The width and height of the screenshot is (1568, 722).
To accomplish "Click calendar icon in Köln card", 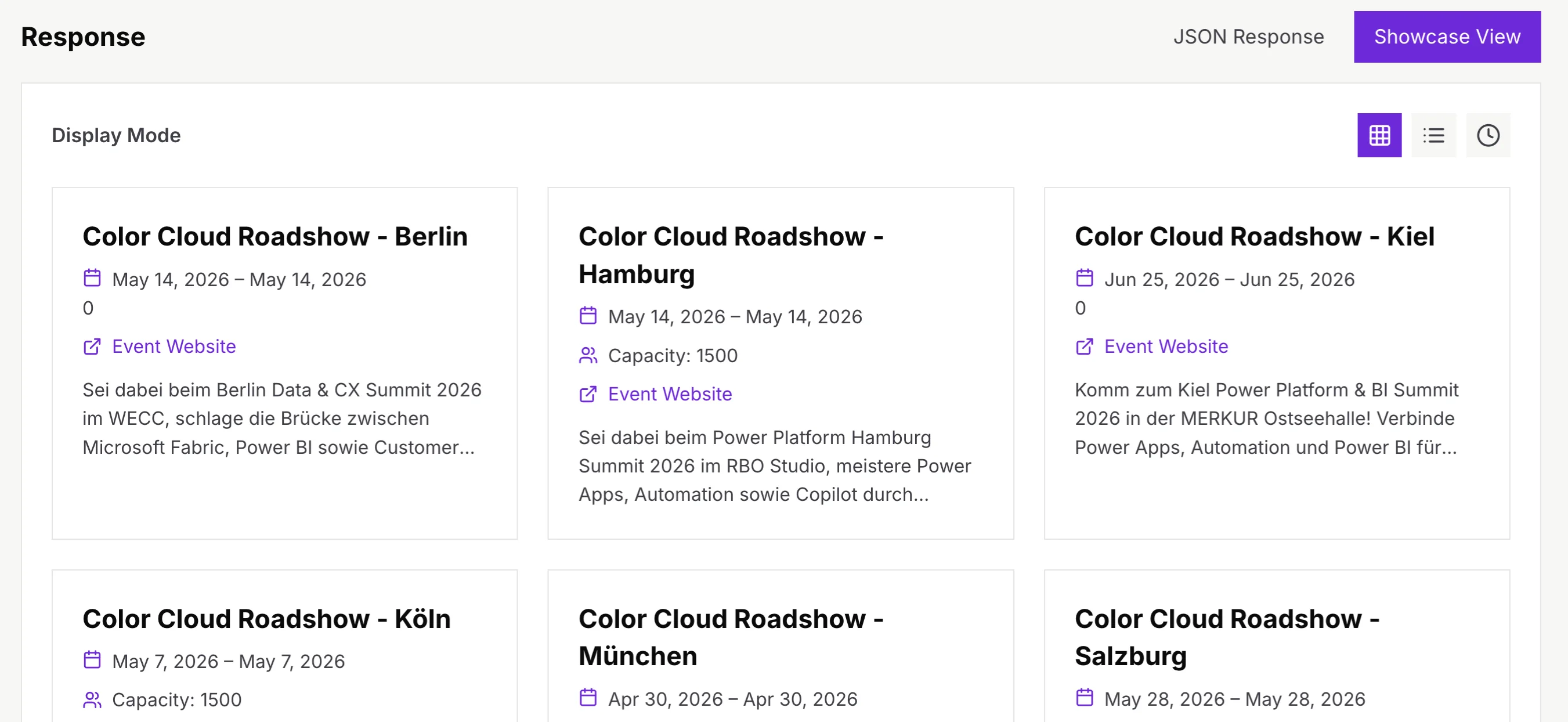I will pyautogui.click(x=92, y=660).
